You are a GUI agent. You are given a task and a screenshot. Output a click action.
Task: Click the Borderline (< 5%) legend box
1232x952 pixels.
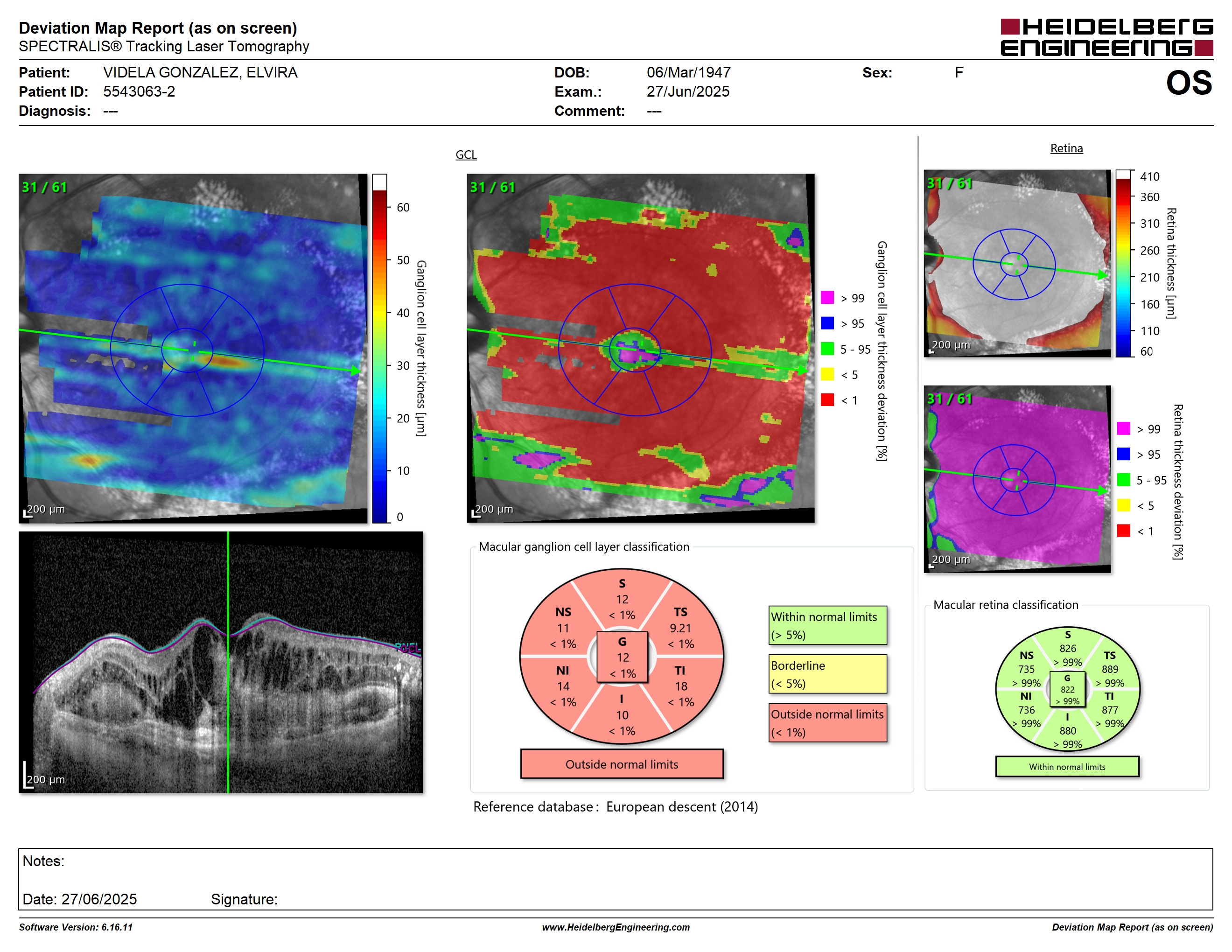pos(827,673)
